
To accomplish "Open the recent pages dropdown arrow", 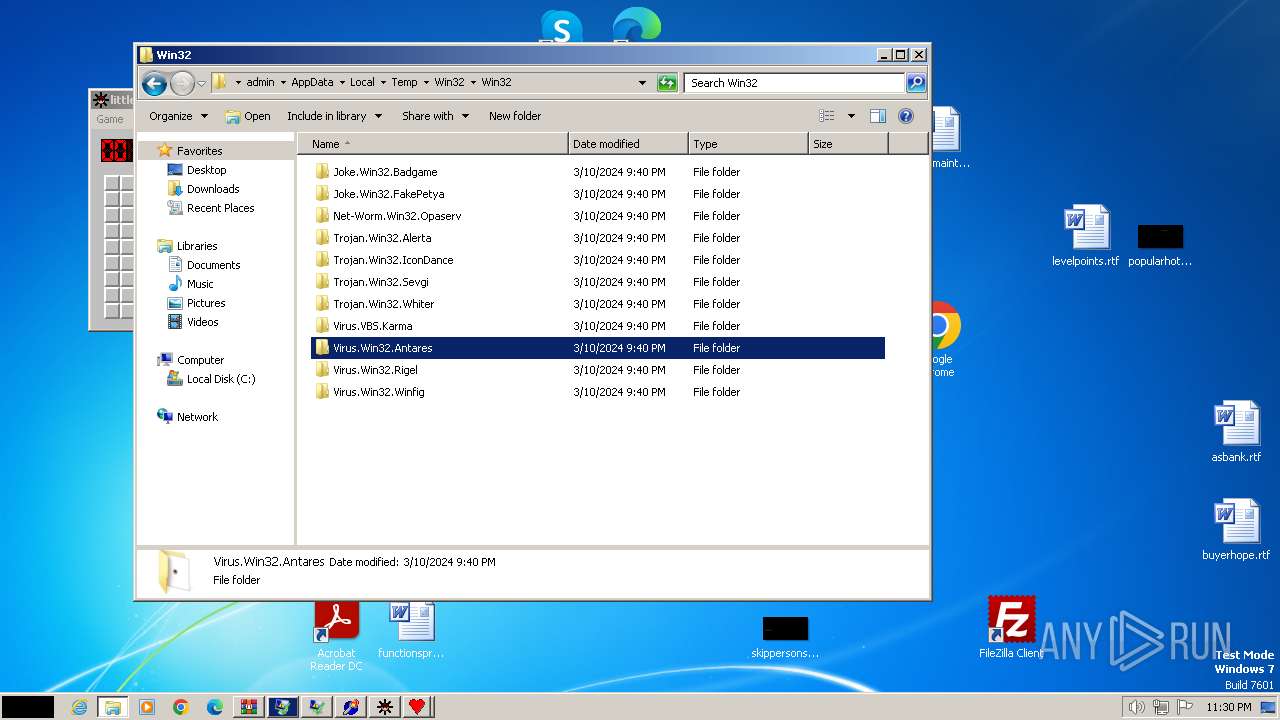I will (201, 83).
